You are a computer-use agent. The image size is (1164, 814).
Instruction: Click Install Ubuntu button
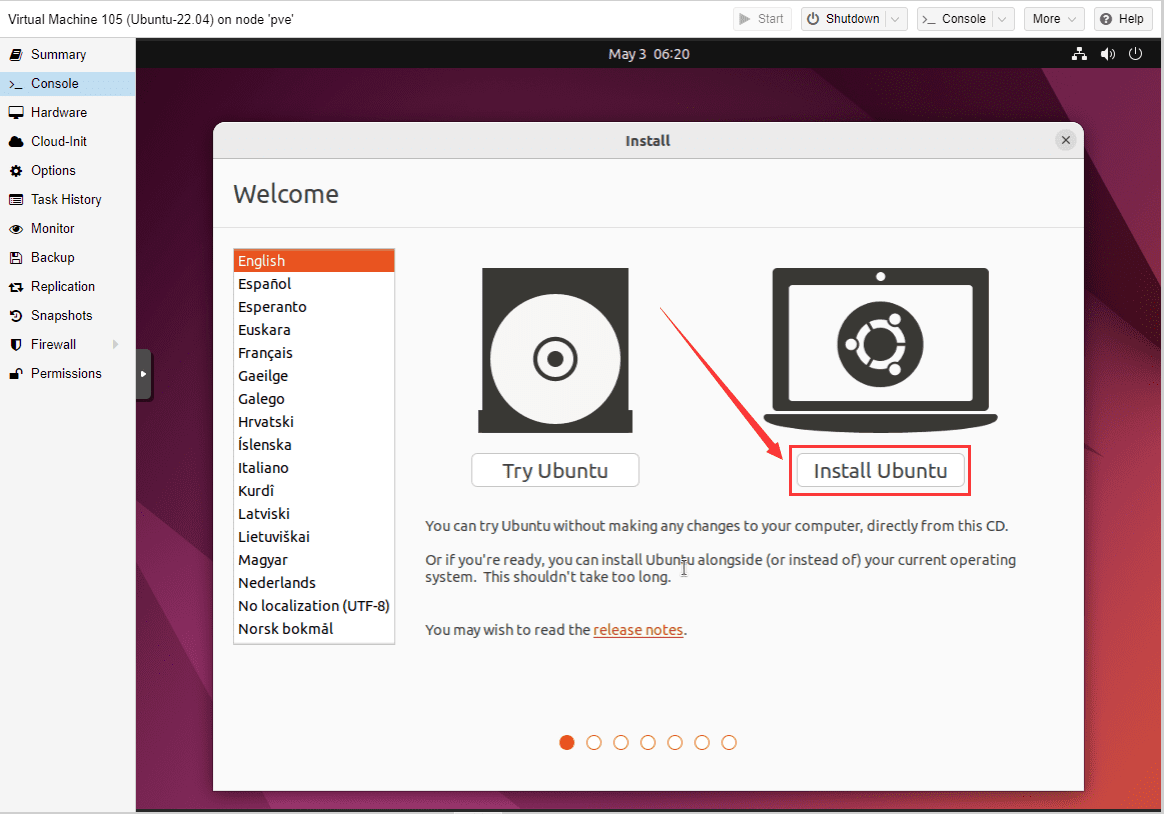(x=880, y=470)
